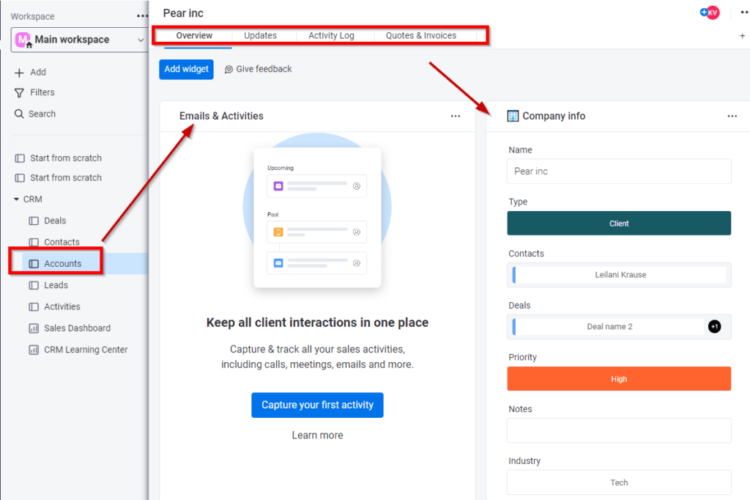750x500 pixels.
Task: Switch to Quotes & Invoices tab
Action: click(x=421, y=35)
